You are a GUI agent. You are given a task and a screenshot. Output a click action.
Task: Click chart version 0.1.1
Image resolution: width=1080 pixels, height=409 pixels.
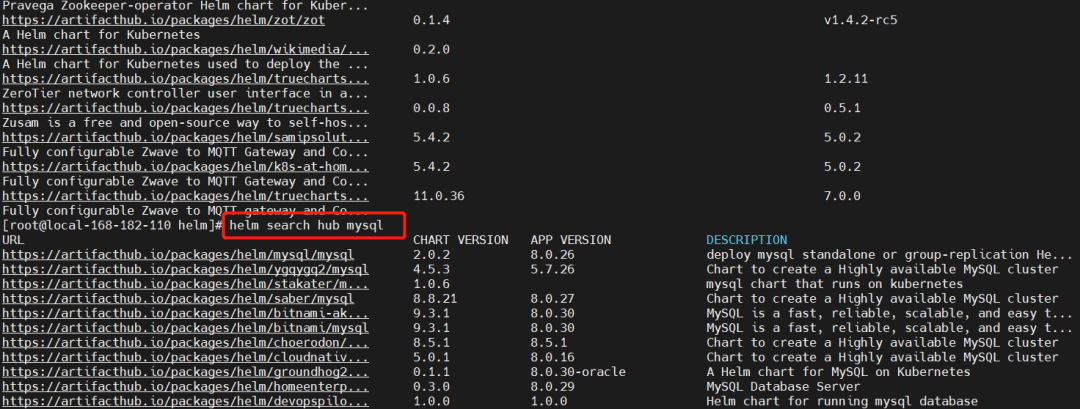point(431,373)
